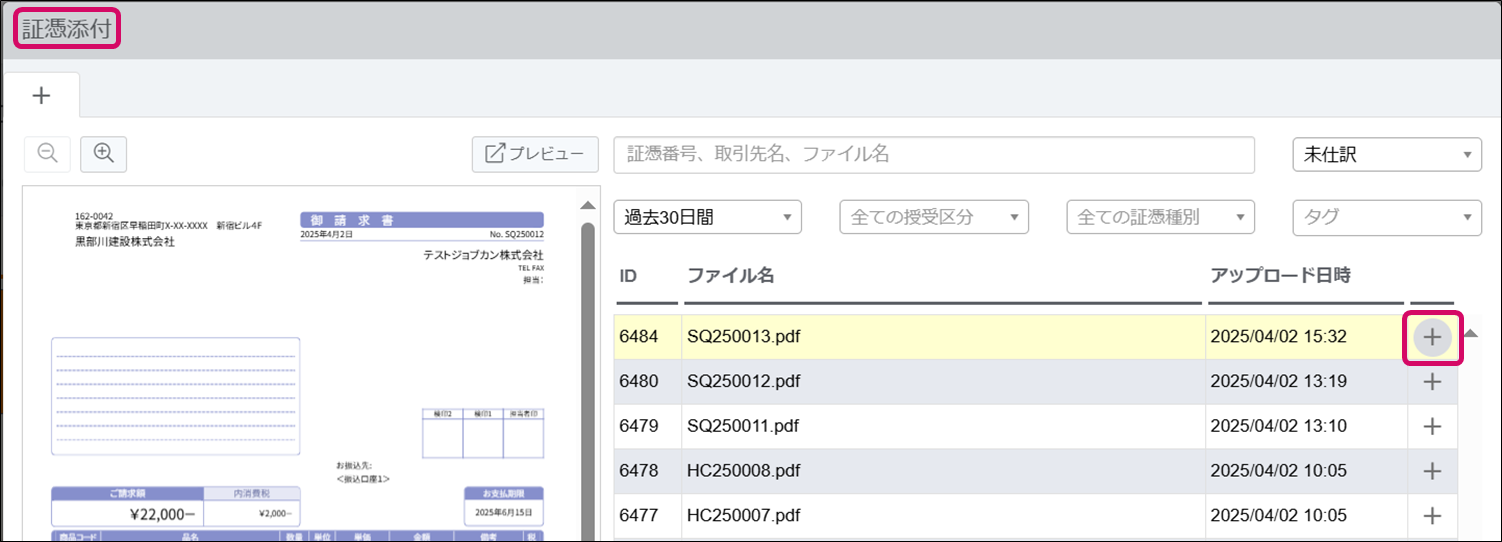Select the row for file SQ250012.pdf
1502x542 pixels.
pos(900,382)
